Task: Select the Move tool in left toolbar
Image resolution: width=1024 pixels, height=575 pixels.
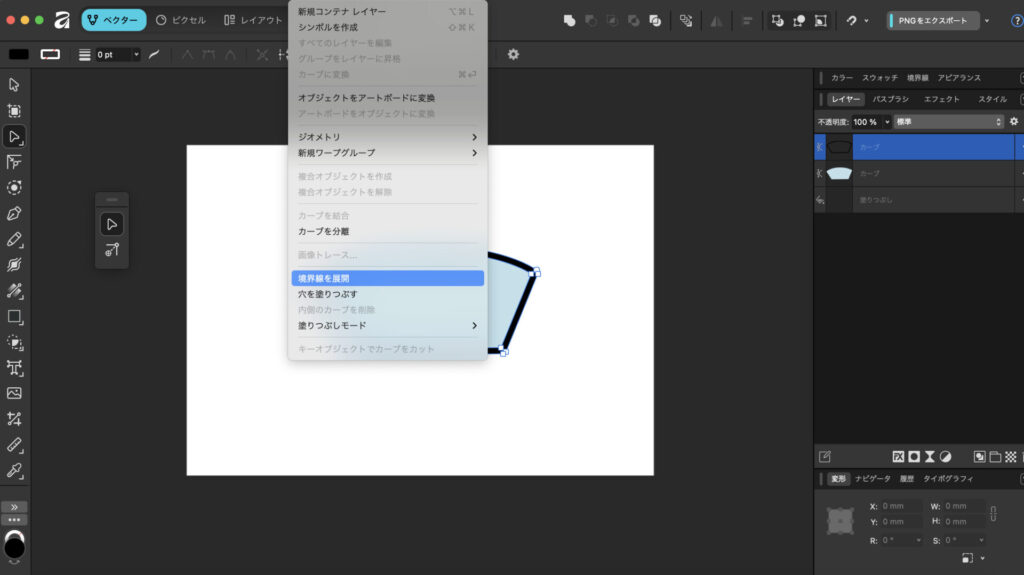Action: click(x=14, y=85)
